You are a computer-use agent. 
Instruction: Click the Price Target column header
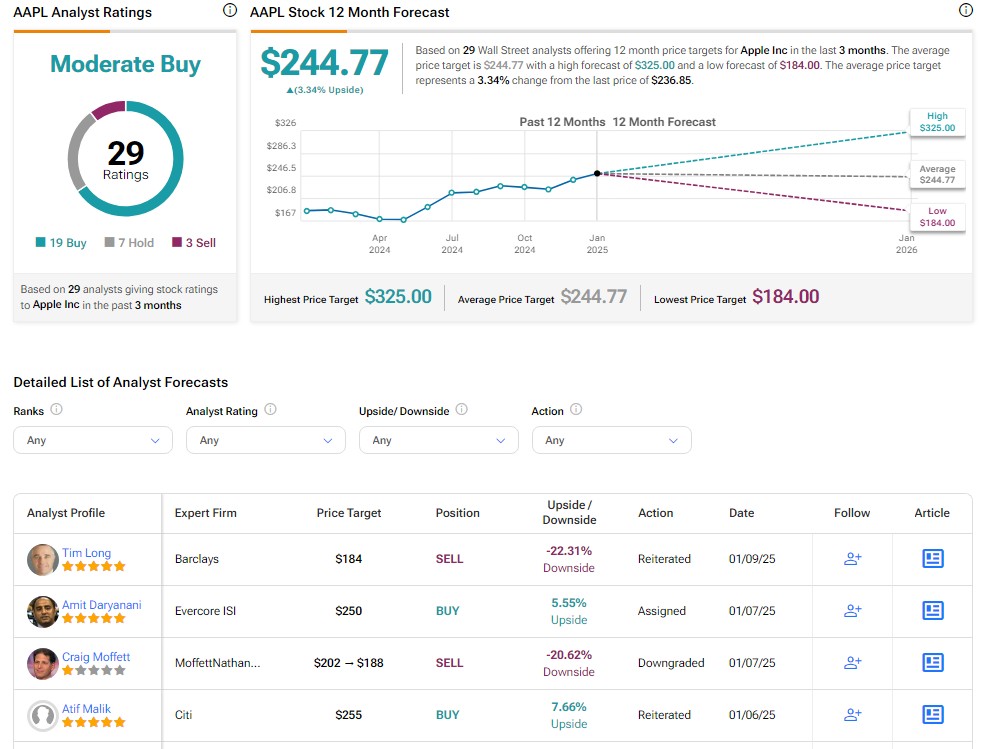(x=349, y=513)
